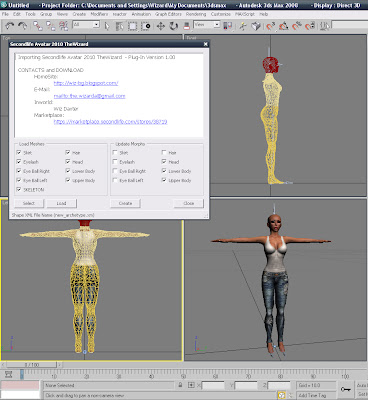Check Skirt under Update Morphs
This screenshot has height=400, width=368.
tap(115, 152)
